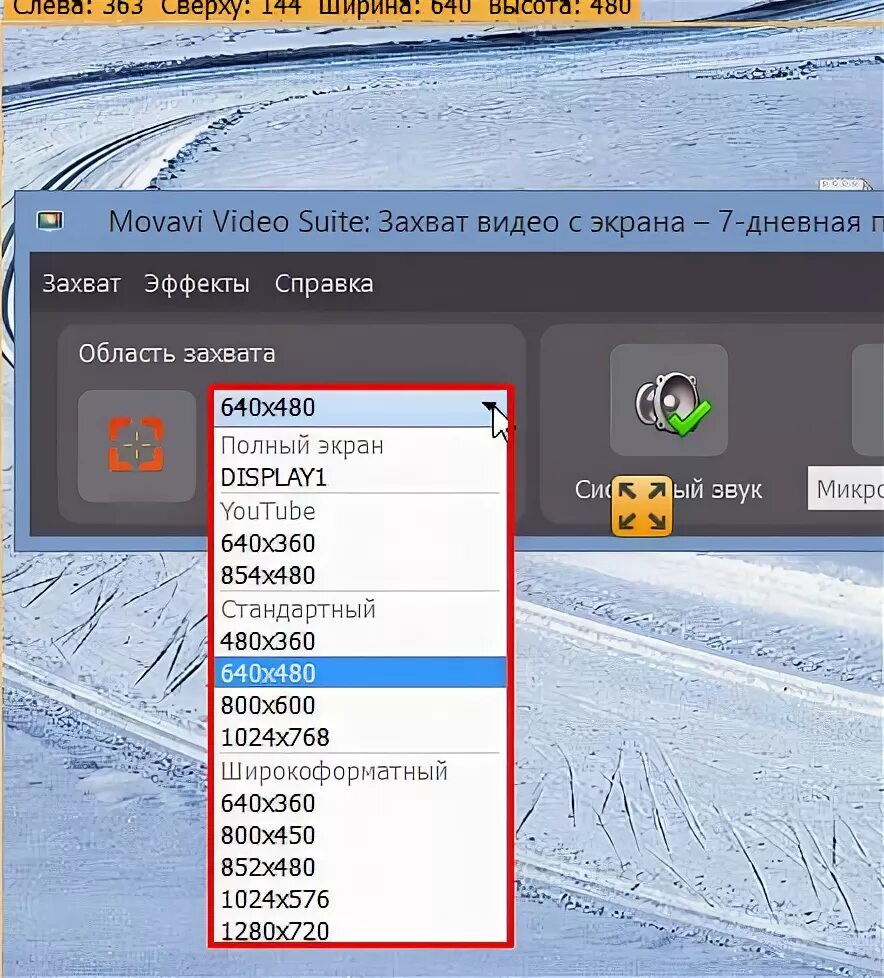The width and height of the screenshot is (884, 978).
Task: Select 800x450 widescreen size
Action: click(x=361, y=835)
